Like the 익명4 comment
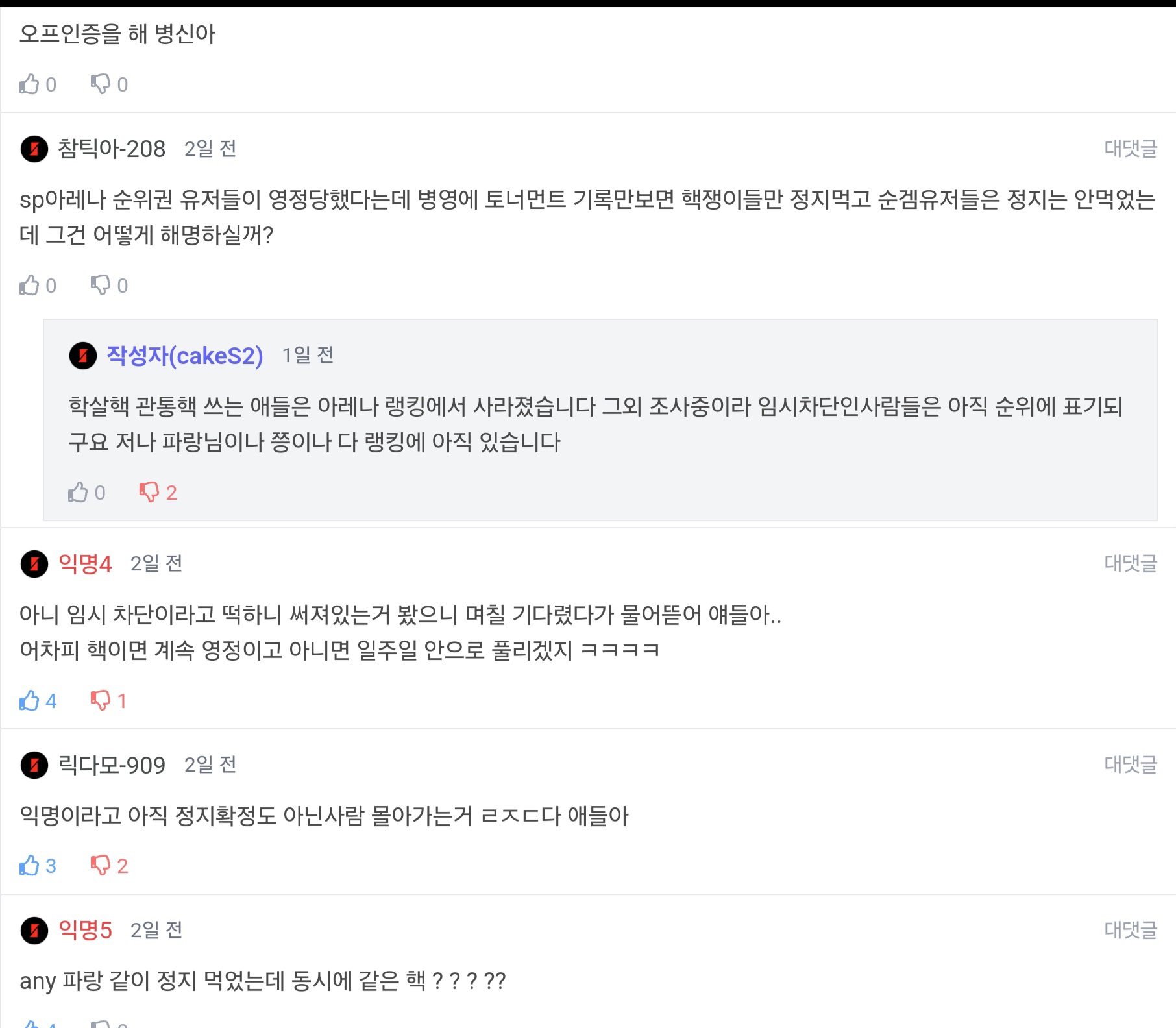Image resolution: width=1176 pixels, height=1028 pixels. tap(29, 701)
